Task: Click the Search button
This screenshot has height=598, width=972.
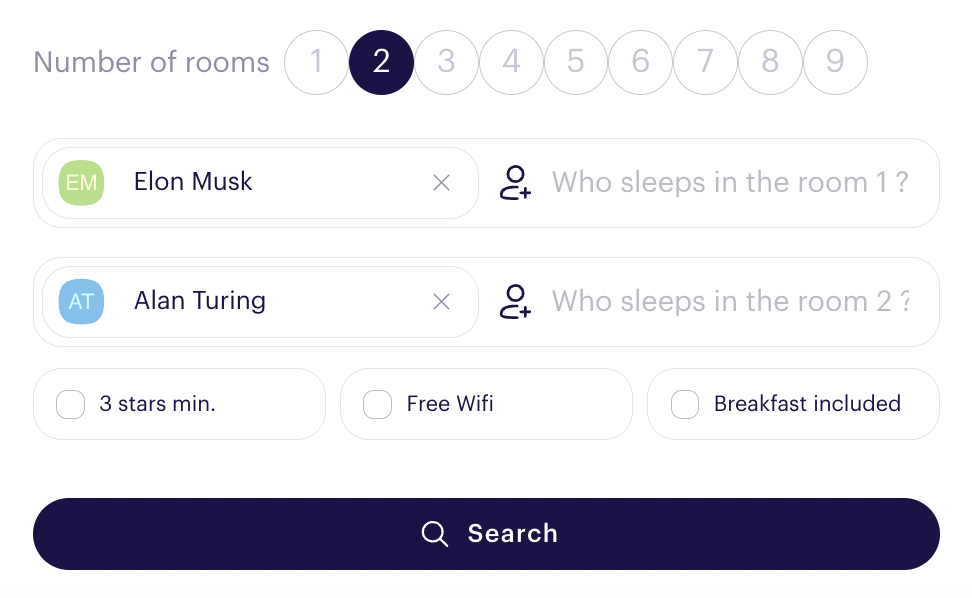Action: click(x=487, y=534)
